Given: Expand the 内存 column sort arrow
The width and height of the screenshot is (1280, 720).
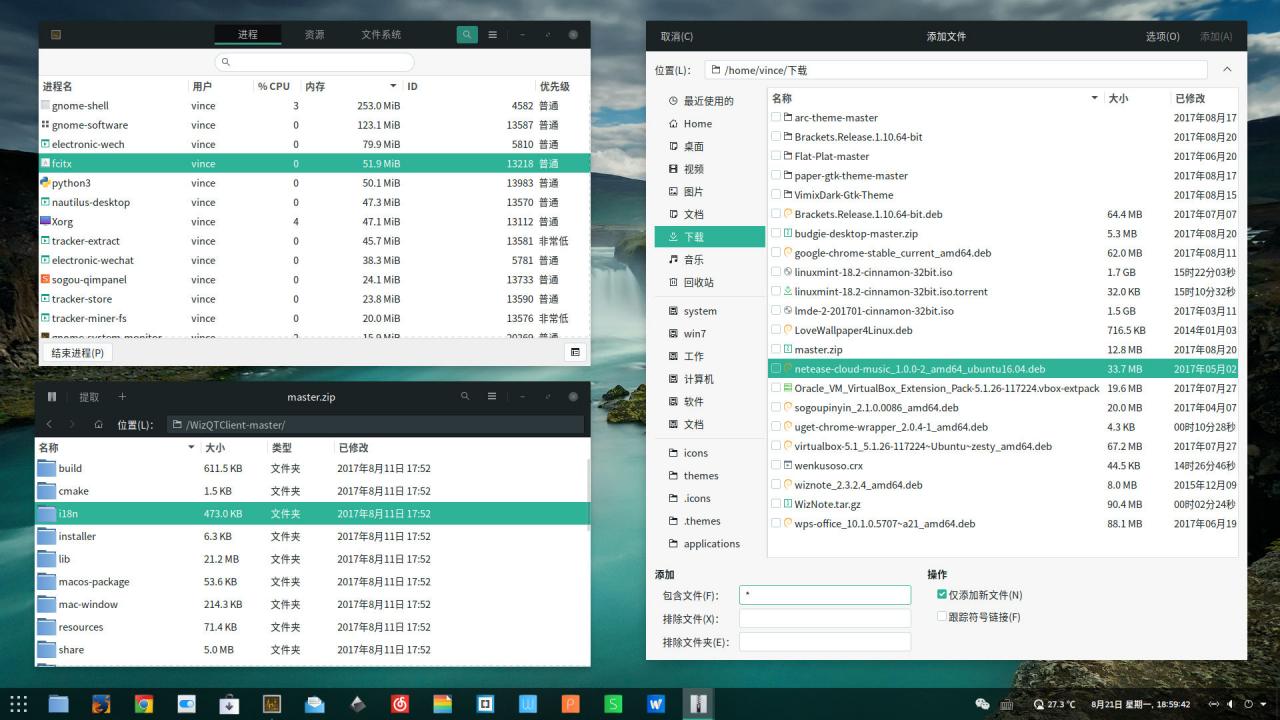Looking at the screenshot, I should click(393, 86).
